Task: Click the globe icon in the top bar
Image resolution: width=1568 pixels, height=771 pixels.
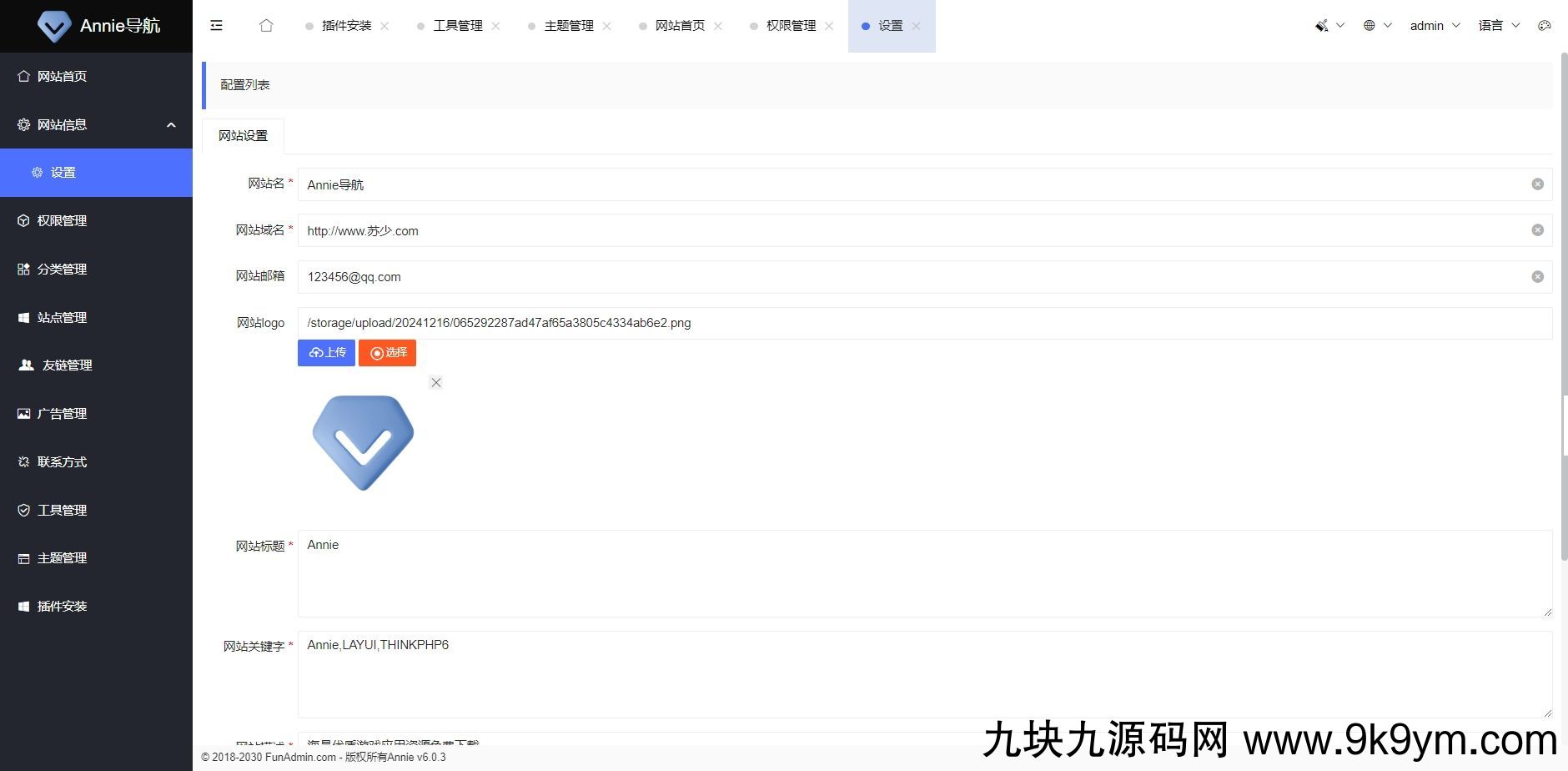Action: (1369, 26)
